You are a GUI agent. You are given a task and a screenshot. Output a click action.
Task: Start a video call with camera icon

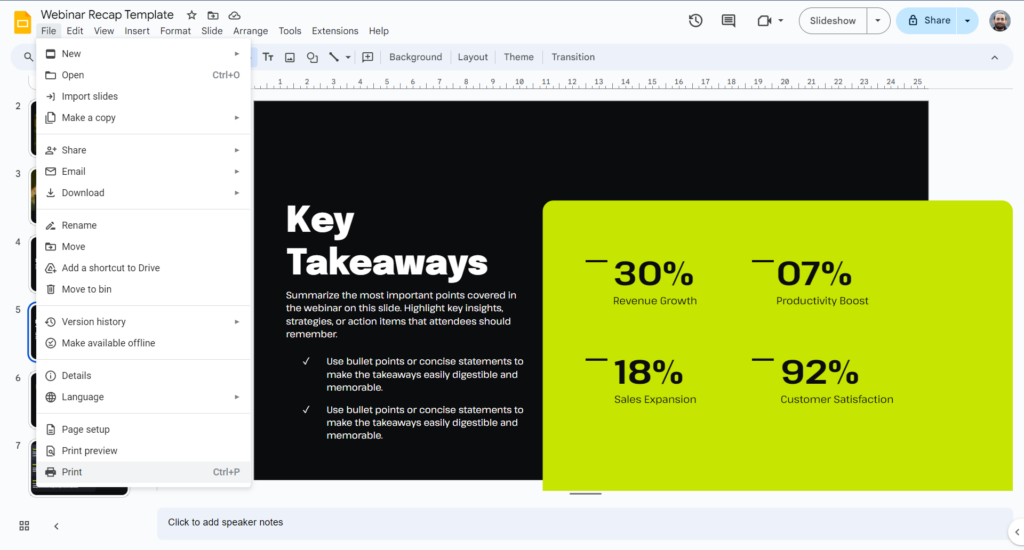coord(764,21)
